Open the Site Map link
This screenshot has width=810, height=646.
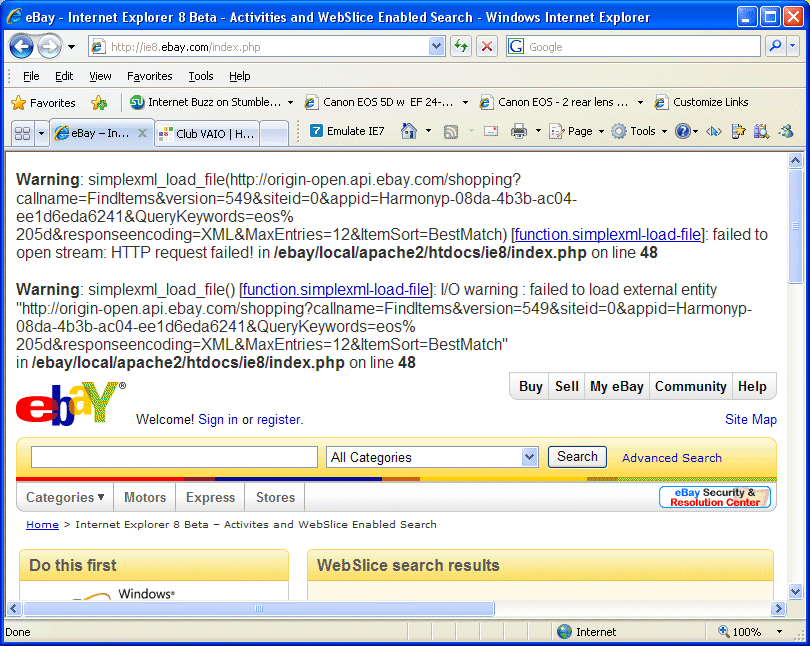pyautogui.click(x=751, y=419)
